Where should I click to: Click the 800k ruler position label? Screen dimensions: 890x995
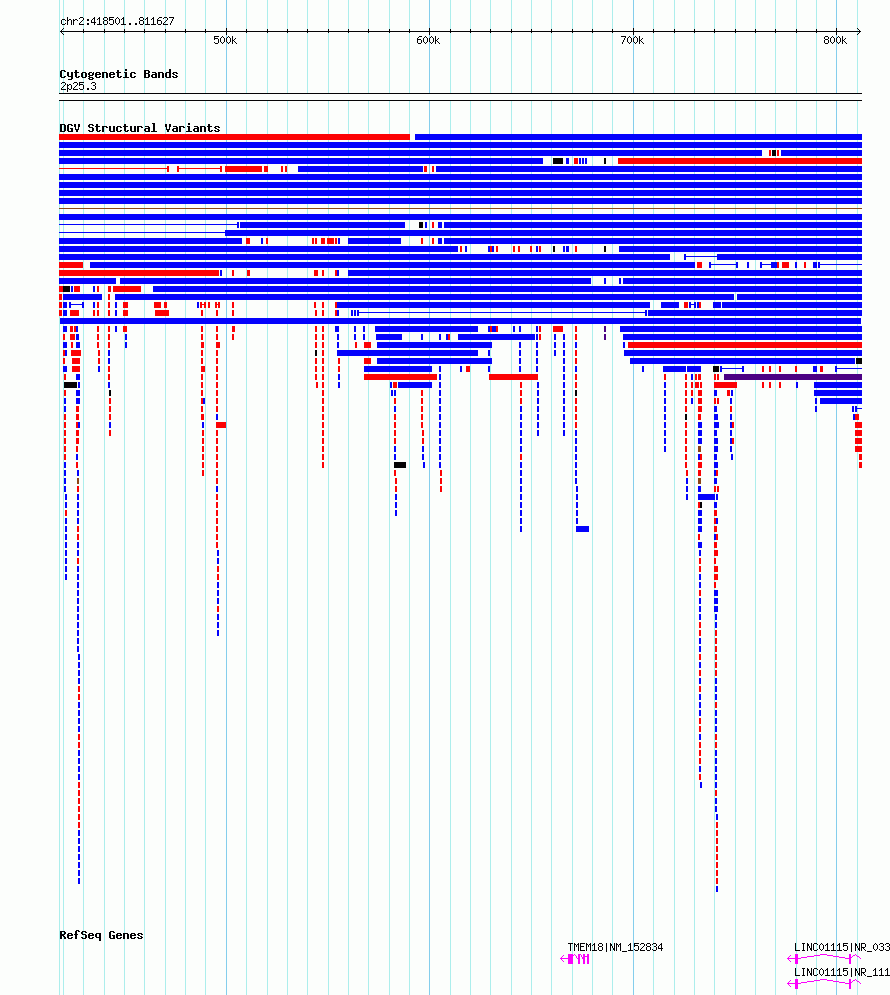(835, 41)
